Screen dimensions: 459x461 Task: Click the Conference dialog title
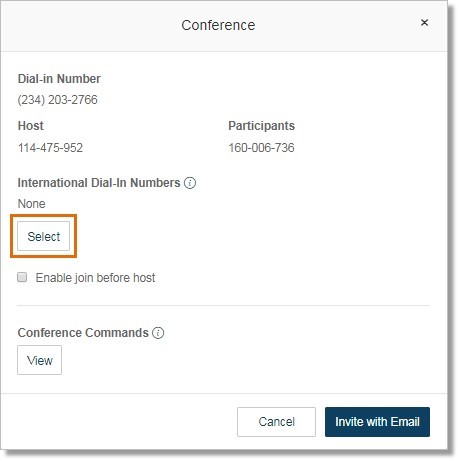tap(218, 25)
